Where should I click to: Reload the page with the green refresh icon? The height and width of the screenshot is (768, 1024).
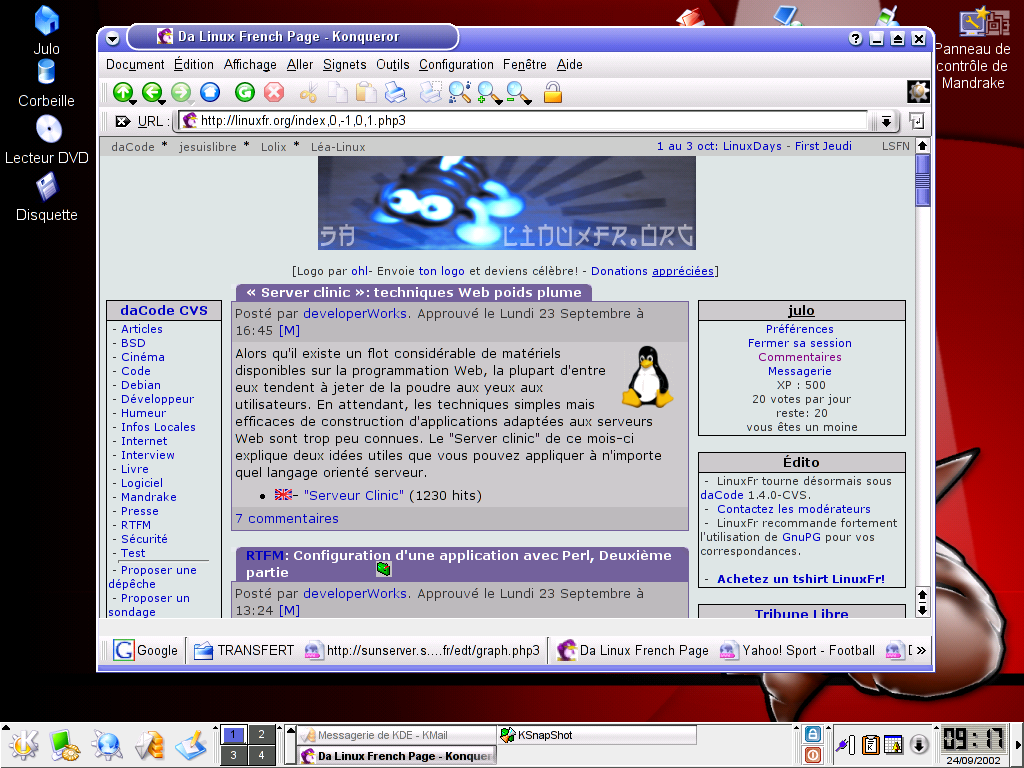[x=245, y=92]
